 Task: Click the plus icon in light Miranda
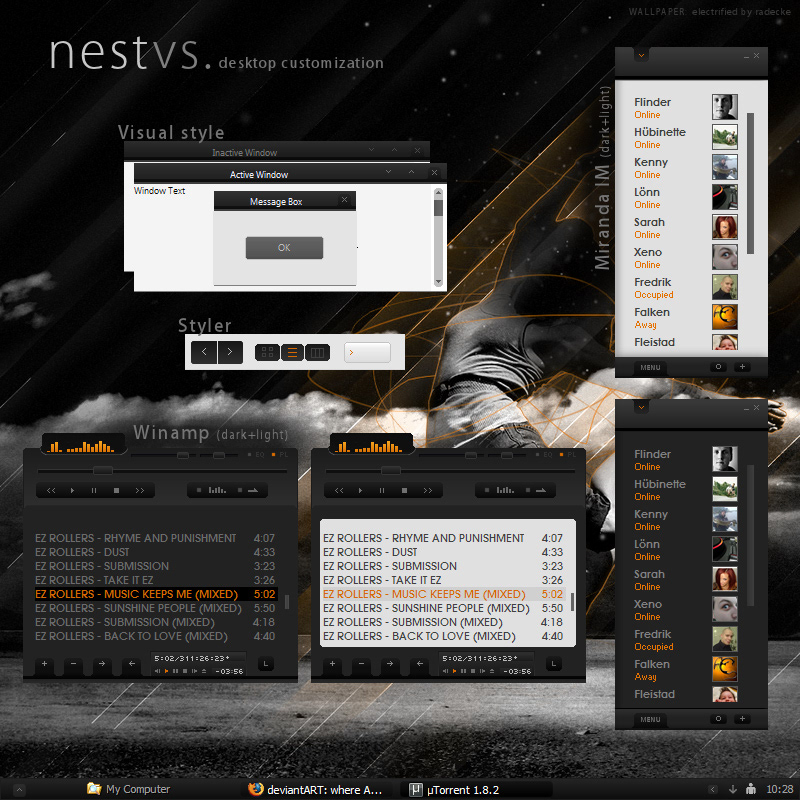point(742,367)
